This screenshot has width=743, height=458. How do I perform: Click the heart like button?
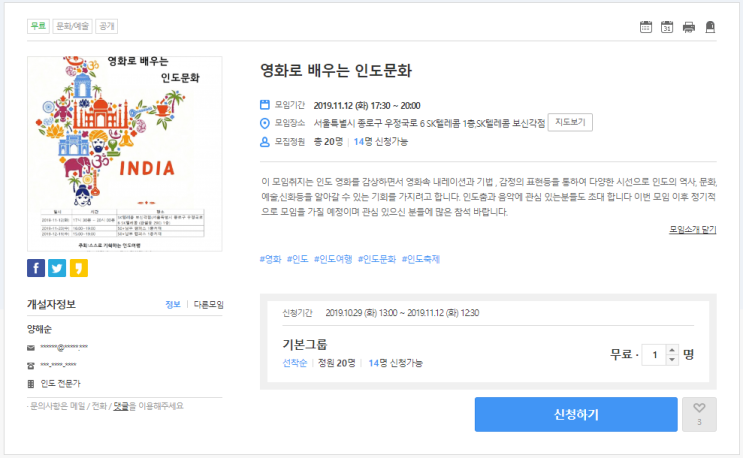699,414
